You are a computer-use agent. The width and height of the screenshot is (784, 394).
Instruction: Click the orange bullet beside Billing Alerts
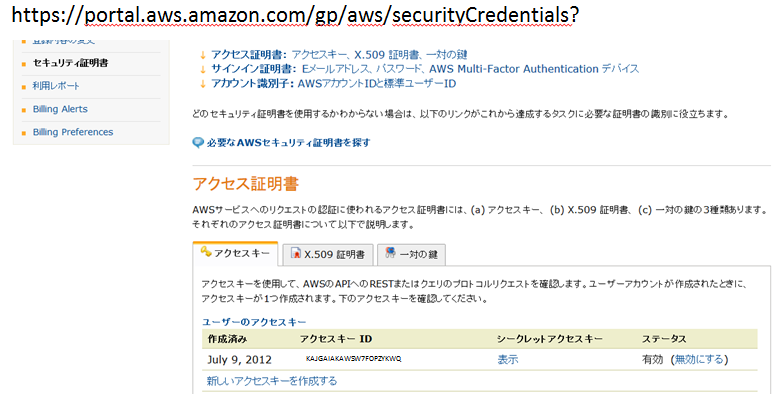24,110
